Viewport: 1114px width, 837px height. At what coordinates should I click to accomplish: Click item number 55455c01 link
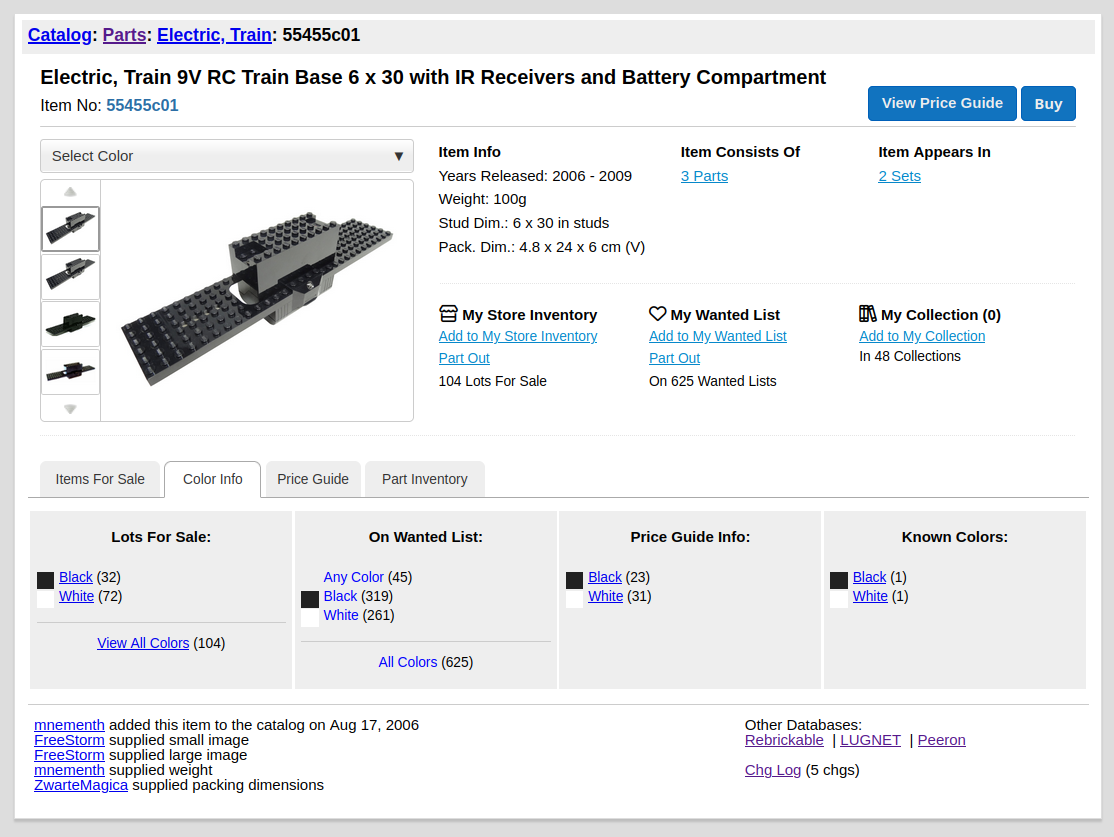[x=142, y=105]
